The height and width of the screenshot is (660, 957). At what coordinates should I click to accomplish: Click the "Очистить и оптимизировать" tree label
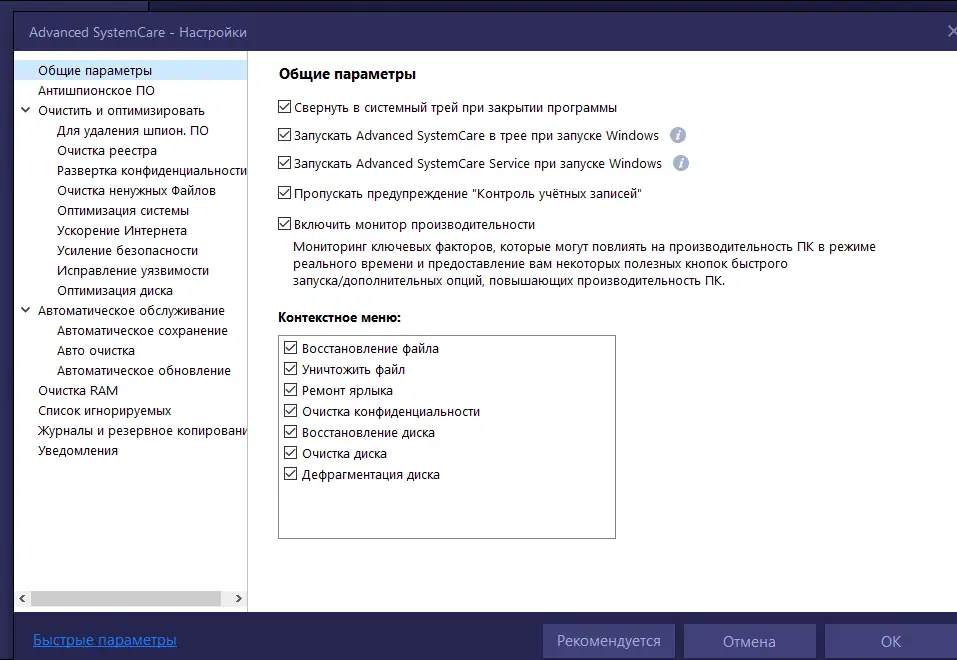[x=121, y=111]
